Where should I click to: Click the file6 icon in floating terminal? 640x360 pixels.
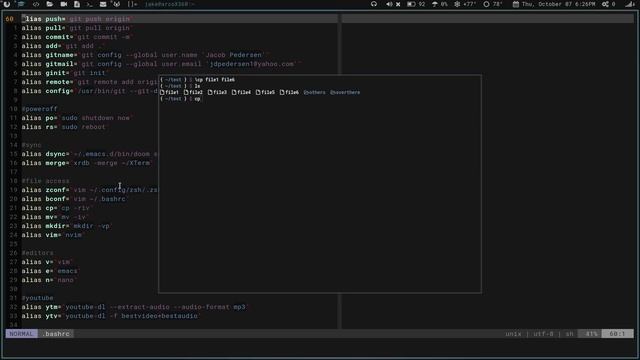pyautogui.click(x=282, y=92)
